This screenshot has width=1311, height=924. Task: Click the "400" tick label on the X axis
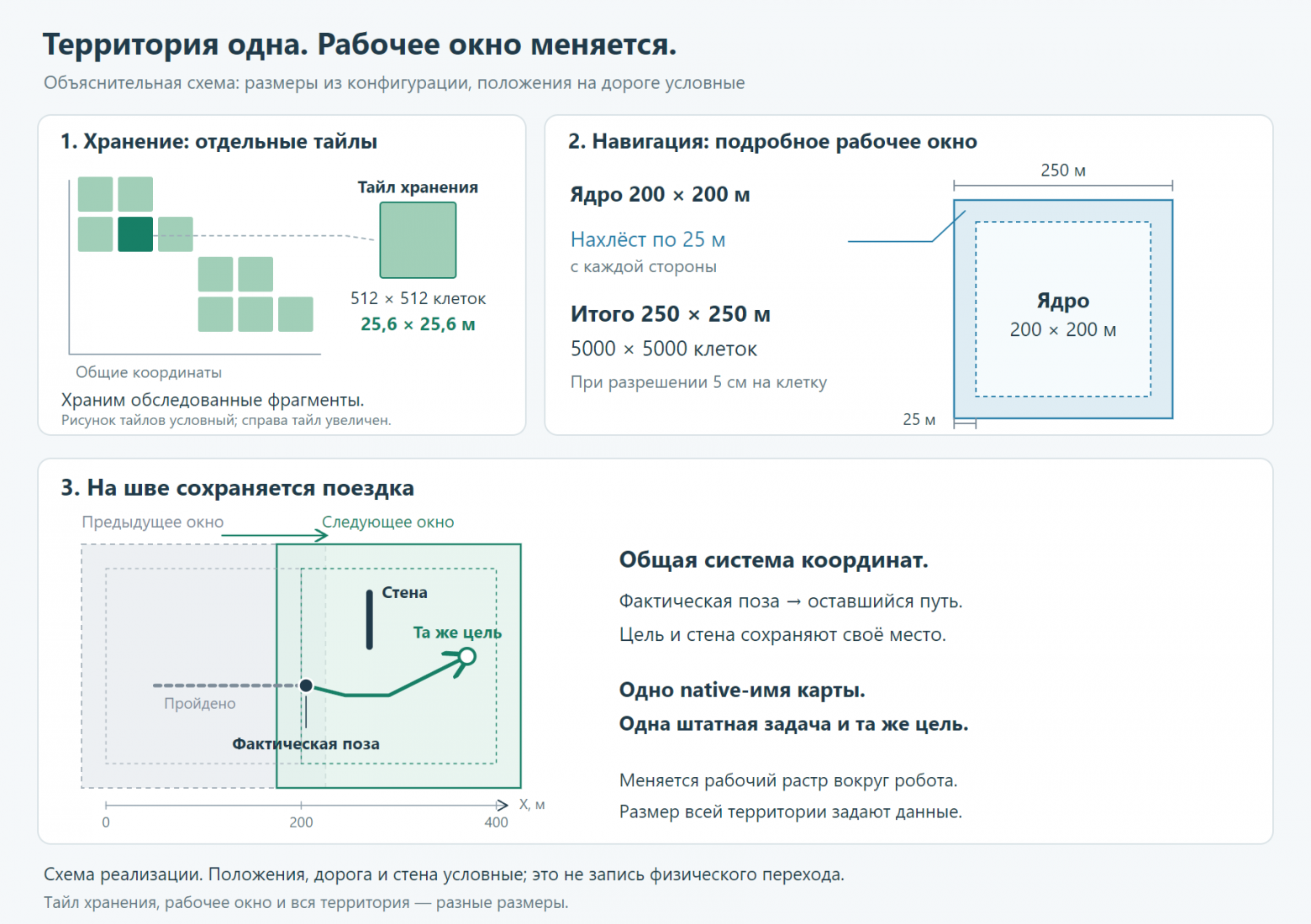[x=496, y=822]
